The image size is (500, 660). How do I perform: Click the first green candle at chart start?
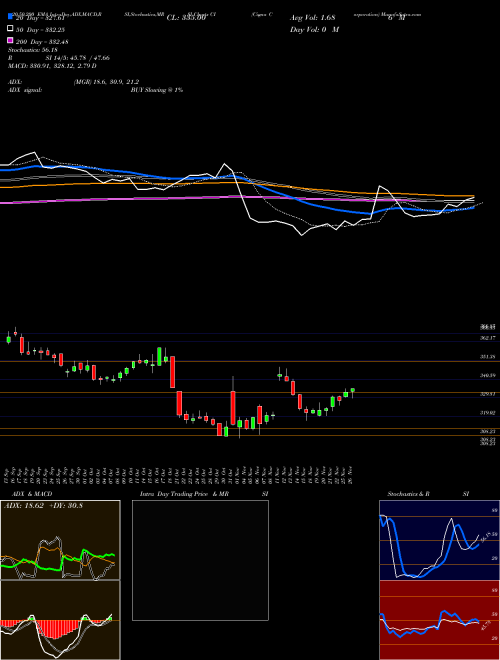[8, 339]
